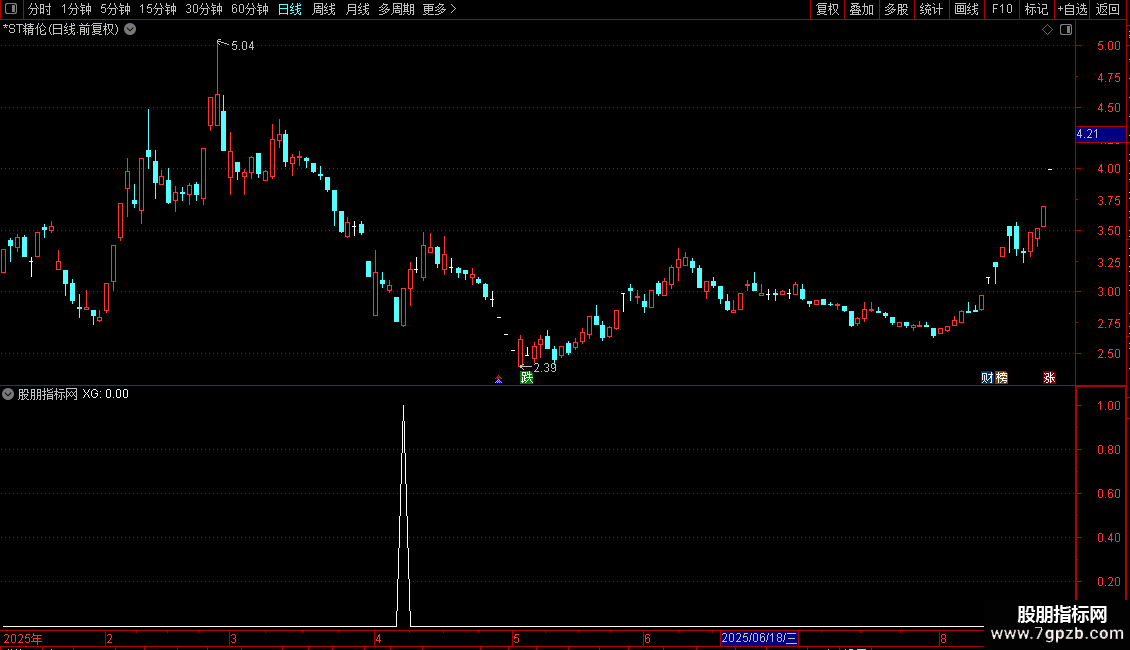Screen dimensions: 1130x650
Task: Select the 15分钟 period
Action: [x=158, y=9]
